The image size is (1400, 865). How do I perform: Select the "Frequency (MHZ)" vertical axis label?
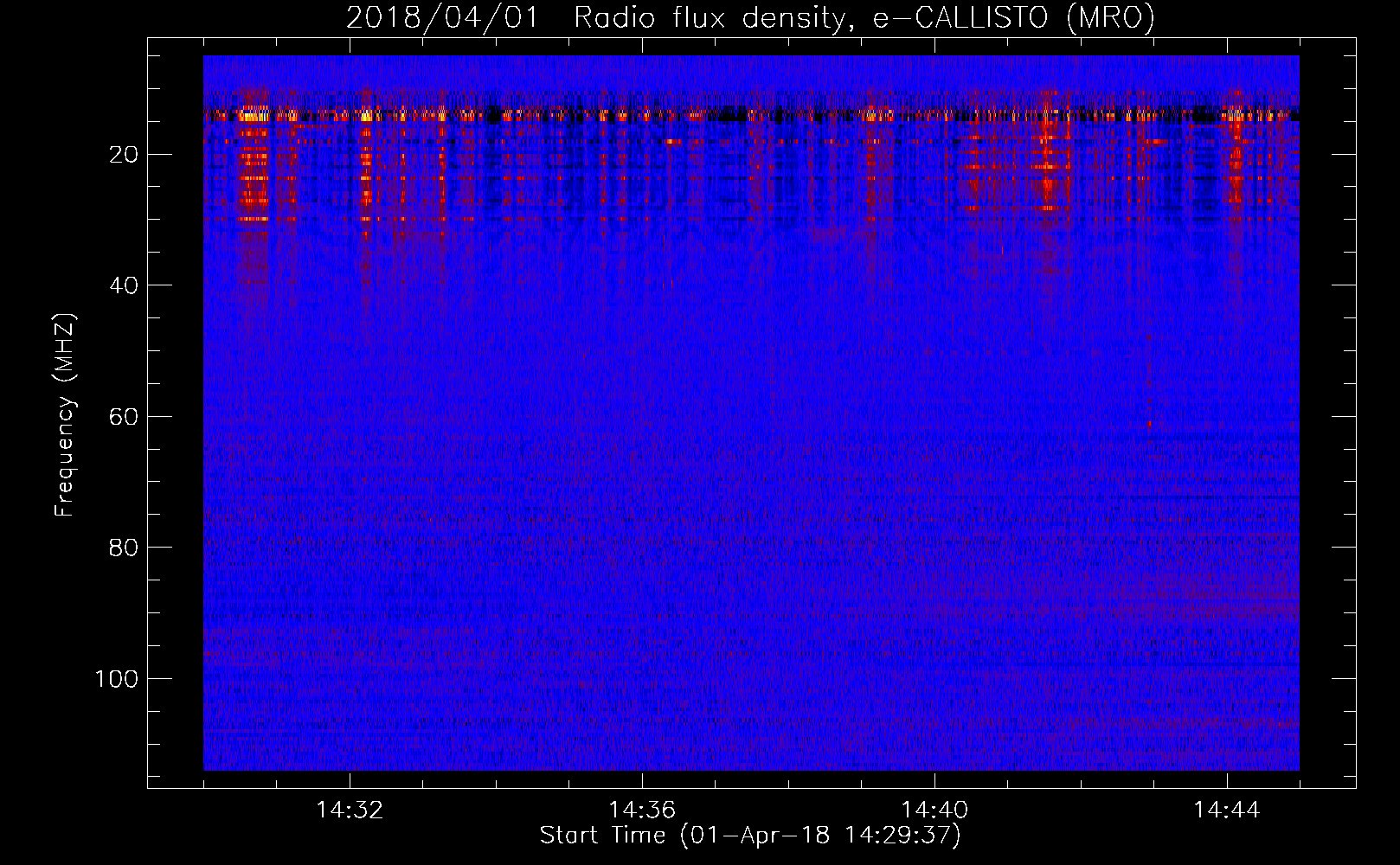[65, 415]
